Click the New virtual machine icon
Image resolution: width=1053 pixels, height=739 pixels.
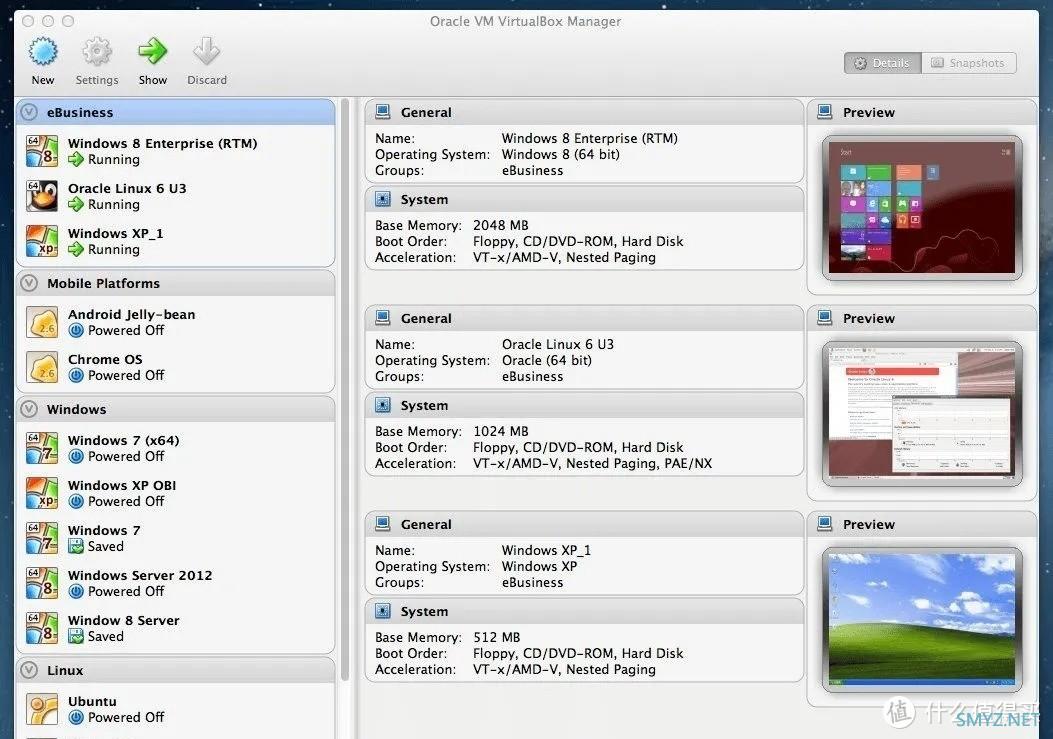(x=43, y=52)
